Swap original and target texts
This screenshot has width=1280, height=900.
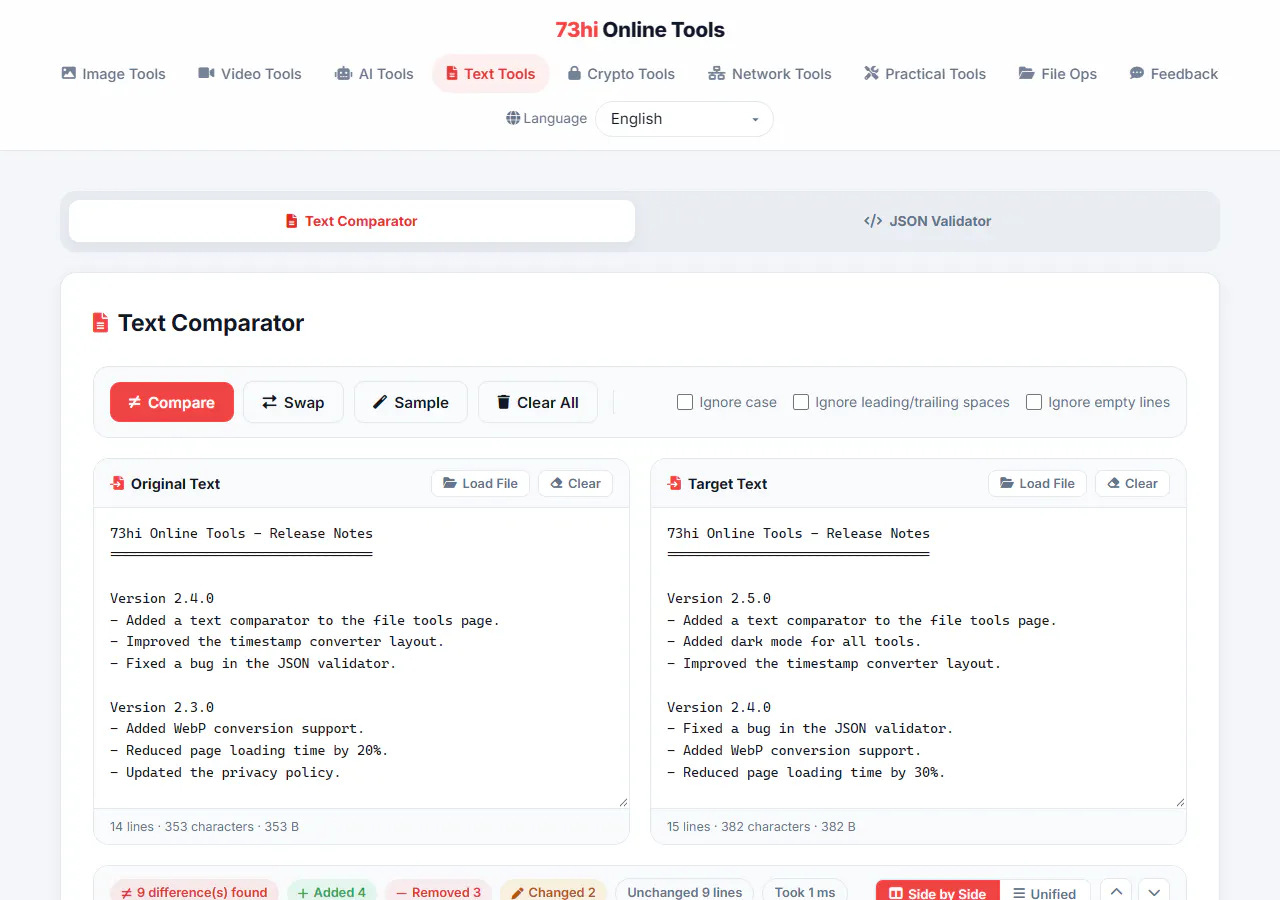tap(293, 402)
